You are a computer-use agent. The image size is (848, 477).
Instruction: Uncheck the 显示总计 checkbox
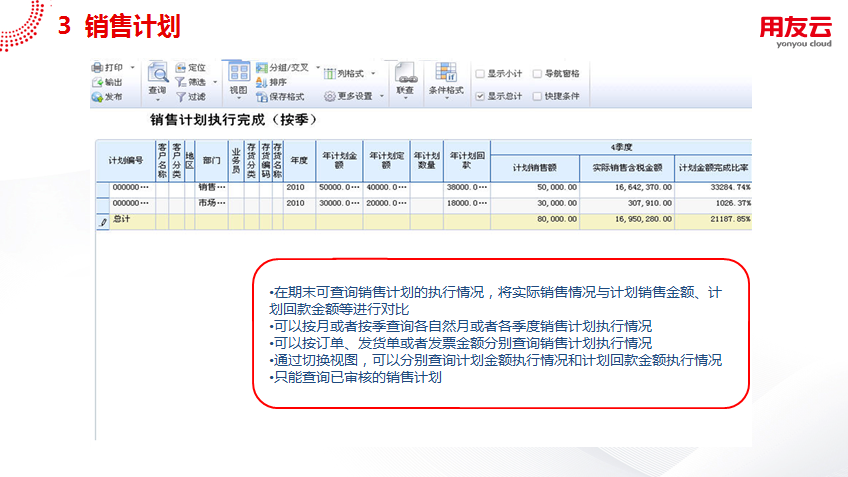click(481, 96)
